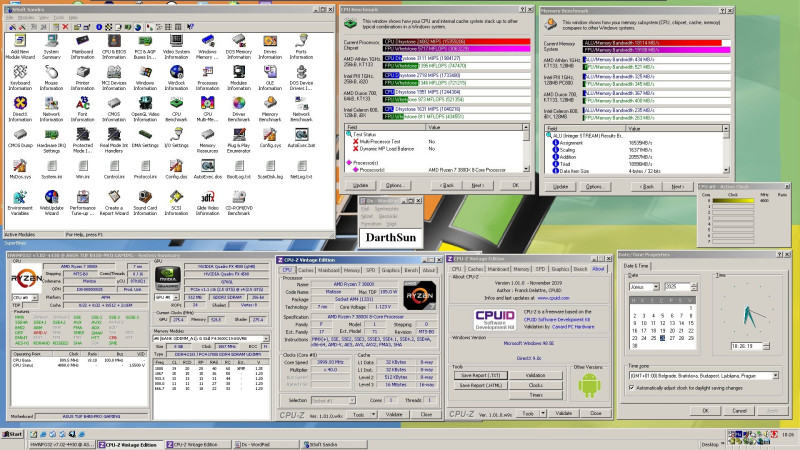Click the Memory Benchmark results list scrollbar
This screenshot has width=800, height=450.
(726, 149)
